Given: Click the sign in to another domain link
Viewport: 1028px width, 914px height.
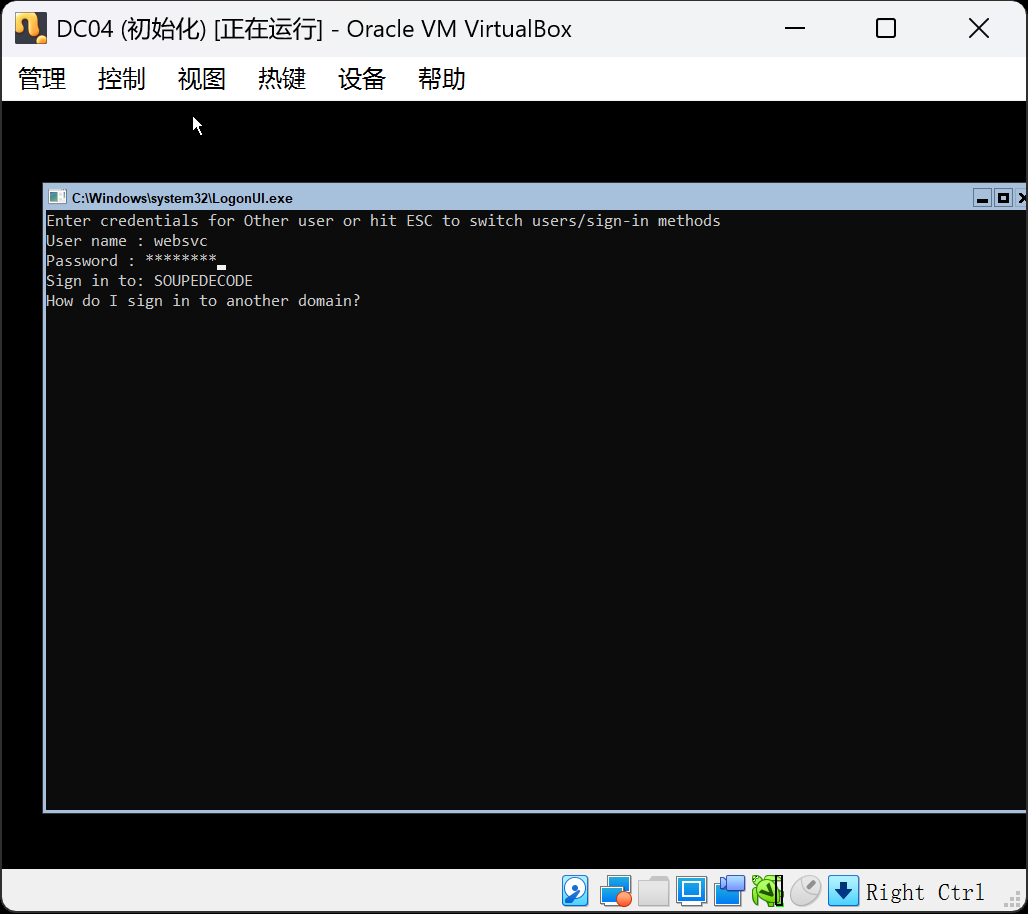Looking at the screenshot, I should click(201, 300).
